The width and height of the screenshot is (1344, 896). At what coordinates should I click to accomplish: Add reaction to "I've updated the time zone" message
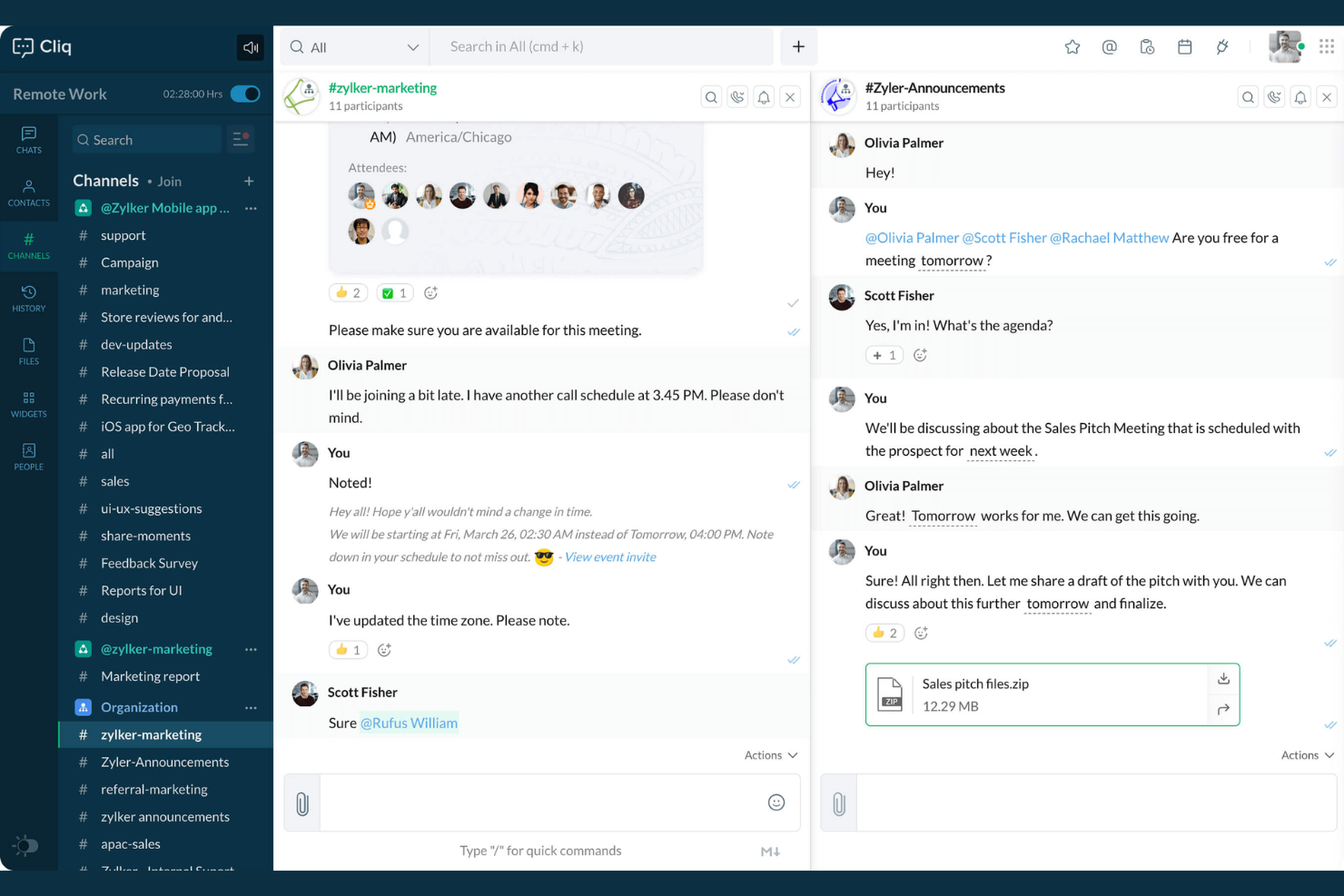384,650
